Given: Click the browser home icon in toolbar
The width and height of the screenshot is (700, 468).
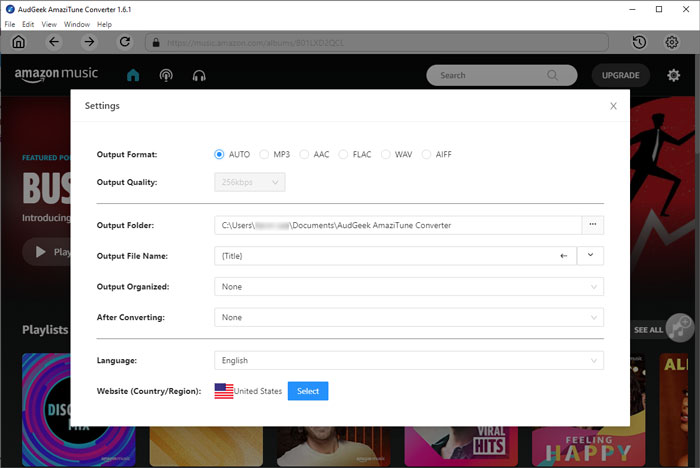Looking at the screenshot, I should pyautogui.click(x=18, y=42).
